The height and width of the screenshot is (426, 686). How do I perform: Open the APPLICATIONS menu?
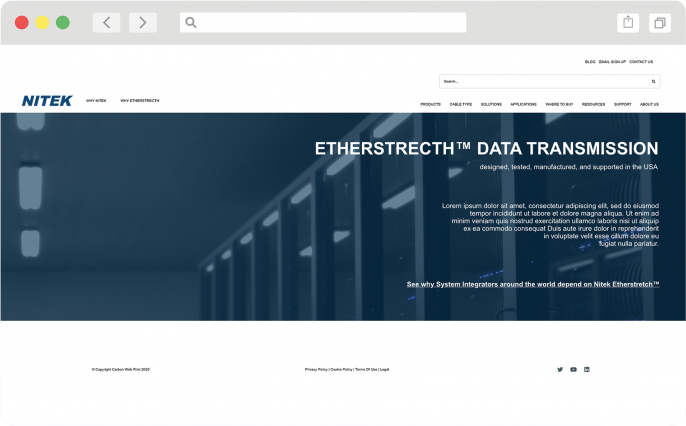[x=523, y=105]
